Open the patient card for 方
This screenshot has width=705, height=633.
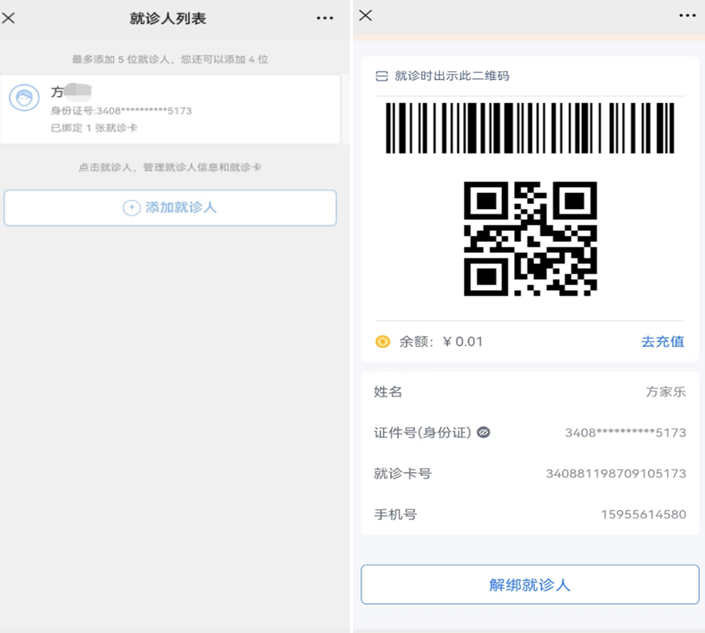point(170,109)
